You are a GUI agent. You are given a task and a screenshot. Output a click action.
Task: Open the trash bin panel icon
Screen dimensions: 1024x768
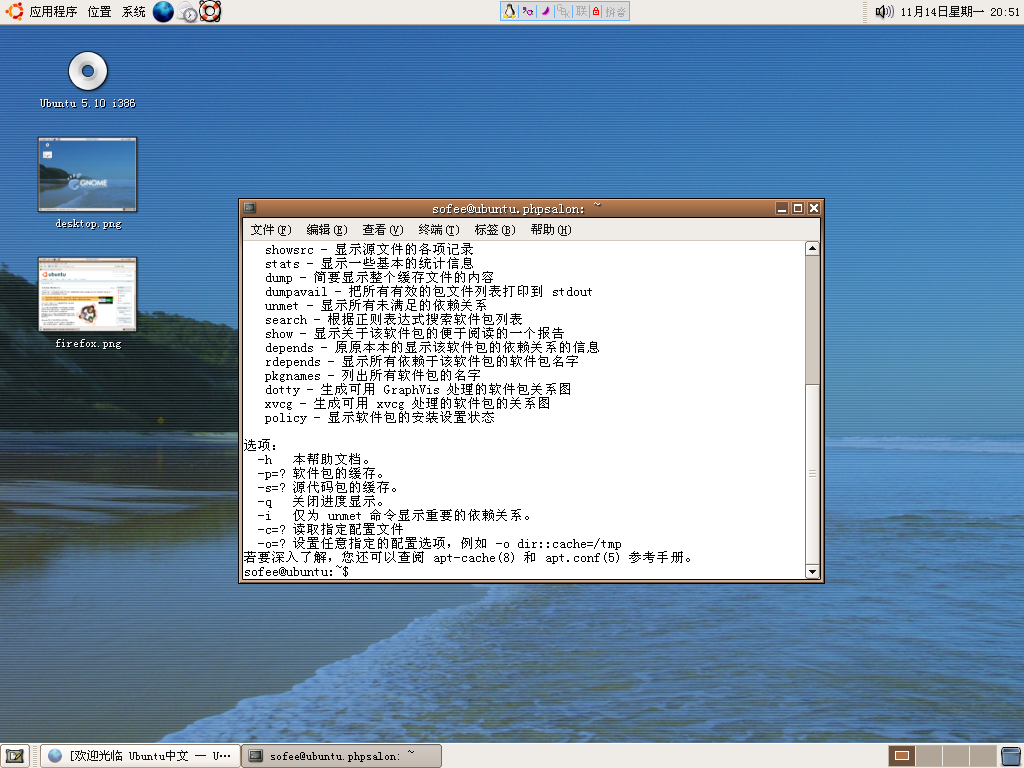[1011, 756]
